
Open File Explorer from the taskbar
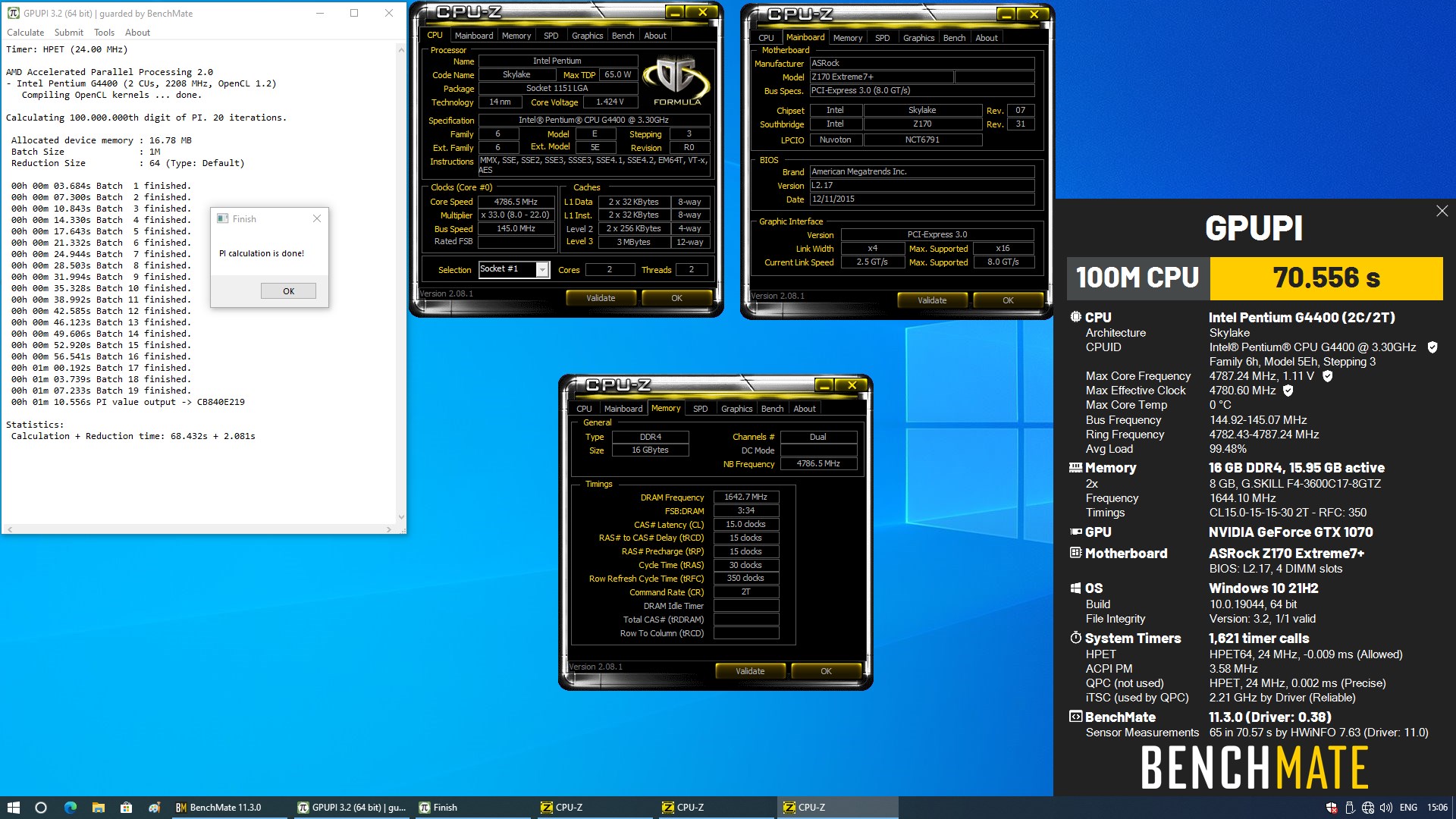(99, 808)
